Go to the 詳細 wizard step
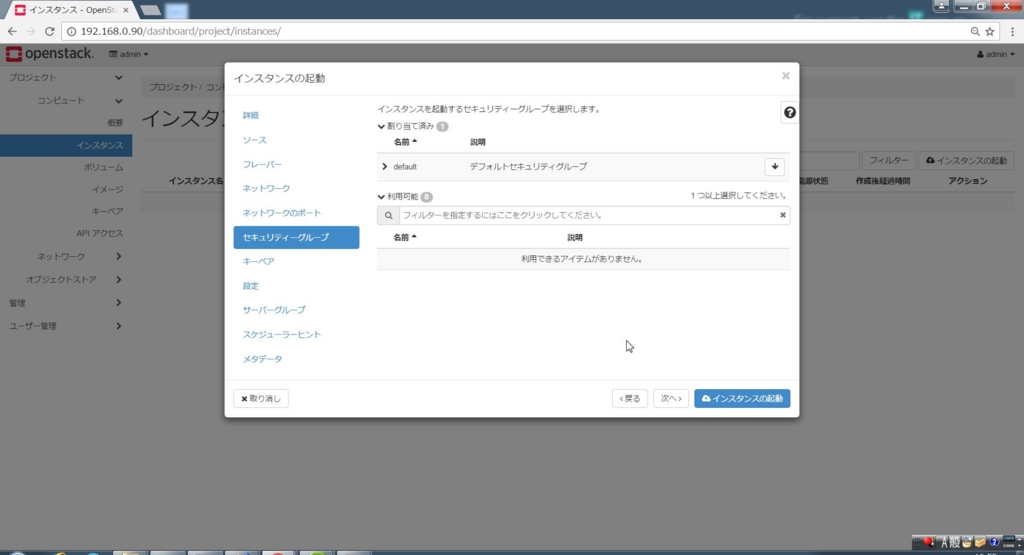The height and width of the screenshot is (555, 1024). point(251,116)
